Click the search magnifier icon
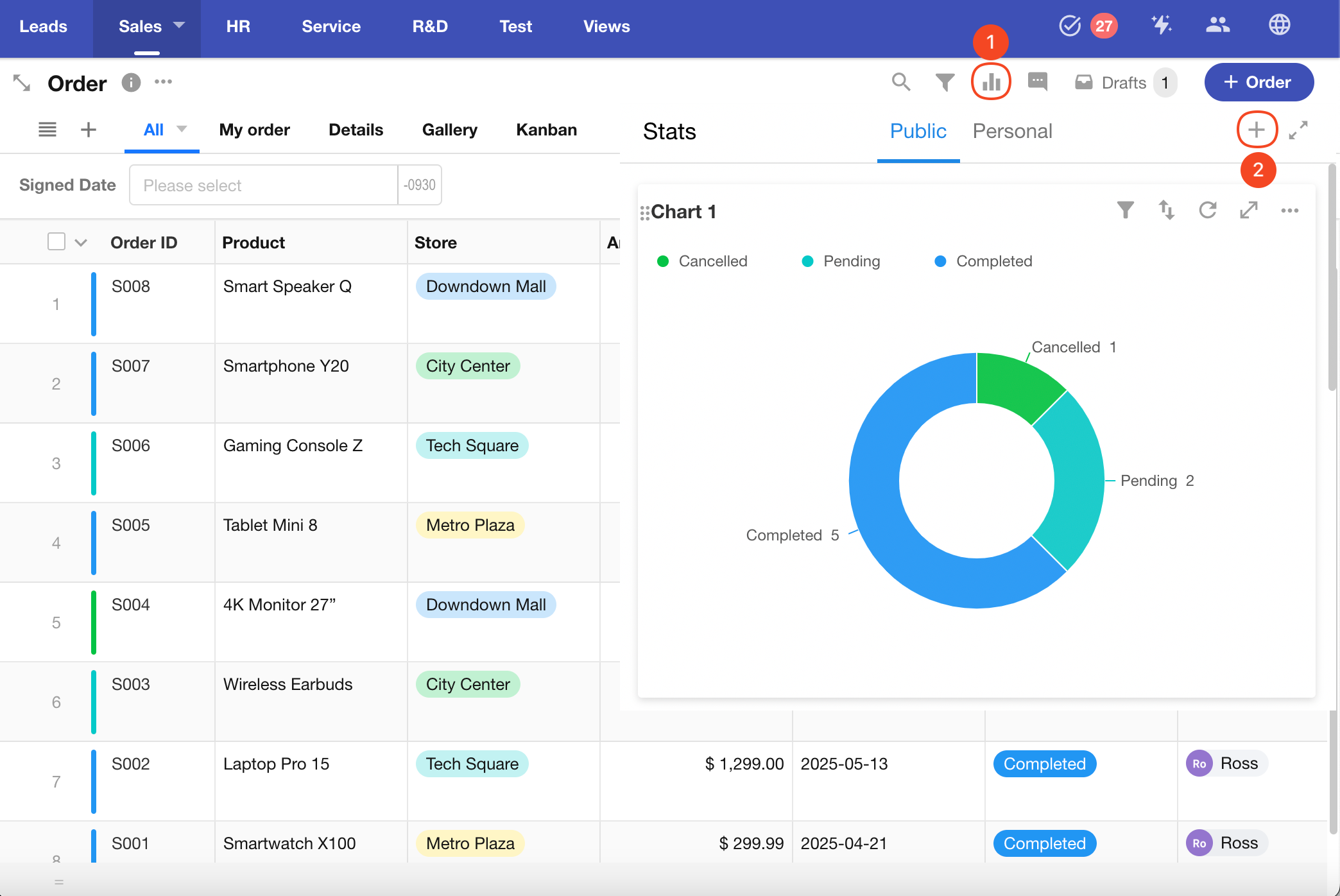The height and width of the screenshot is (896, 1340). 901,82
